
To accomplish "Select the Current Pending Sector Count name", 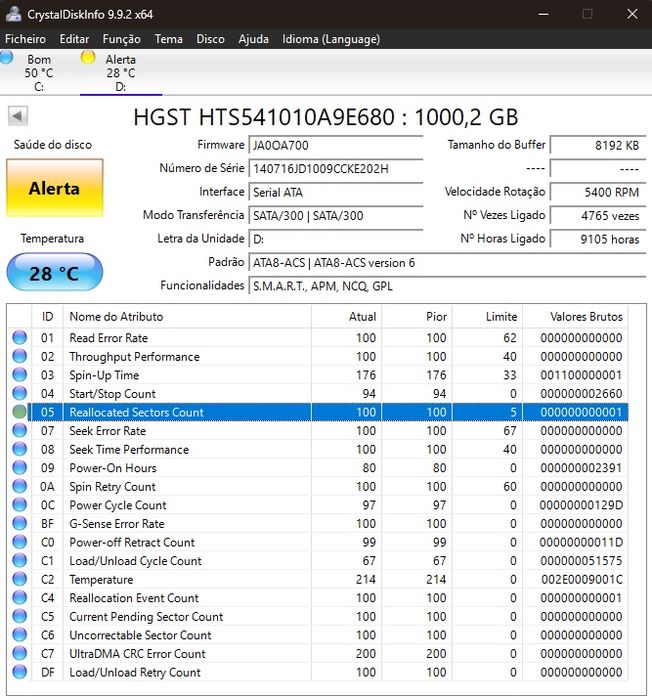I will [x=146, y=617].
